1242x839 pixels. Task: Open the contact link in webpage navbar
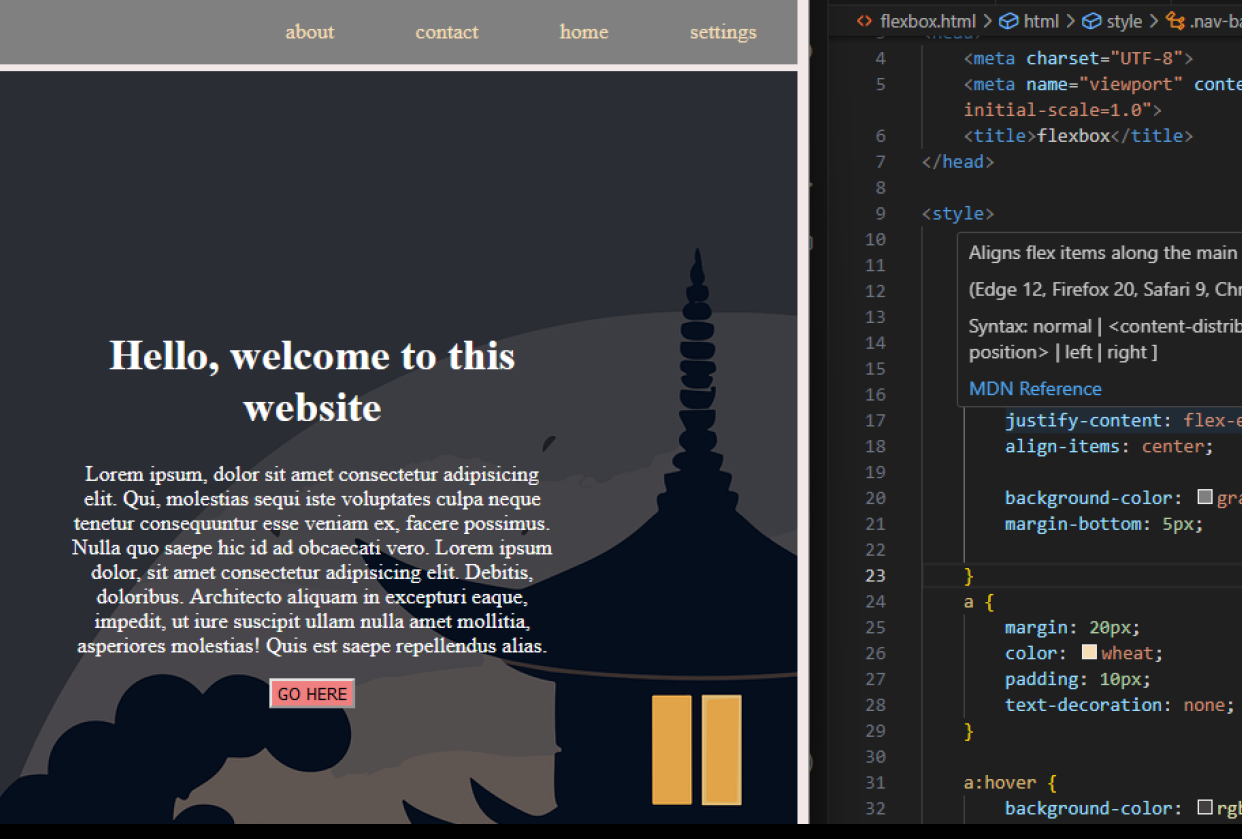coord(447,32)
